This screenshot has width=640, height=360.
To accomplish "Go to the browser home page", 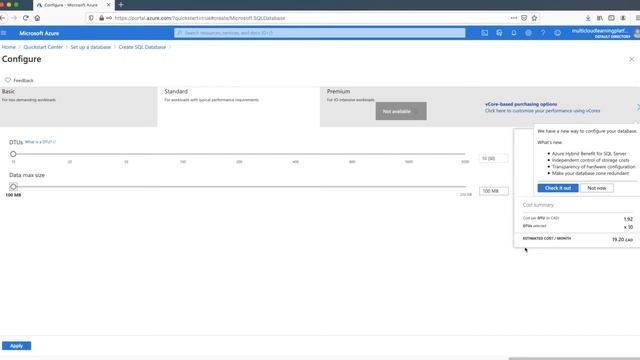I will (x=37, y=18).
